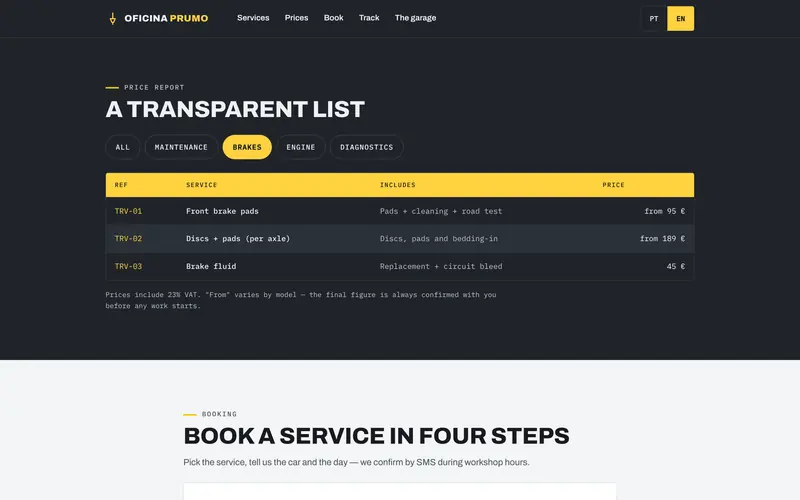This screenshot has height=500, width=800.
Task: Select the EN language button
Action: pyautogui.click(x=681, y=19)
